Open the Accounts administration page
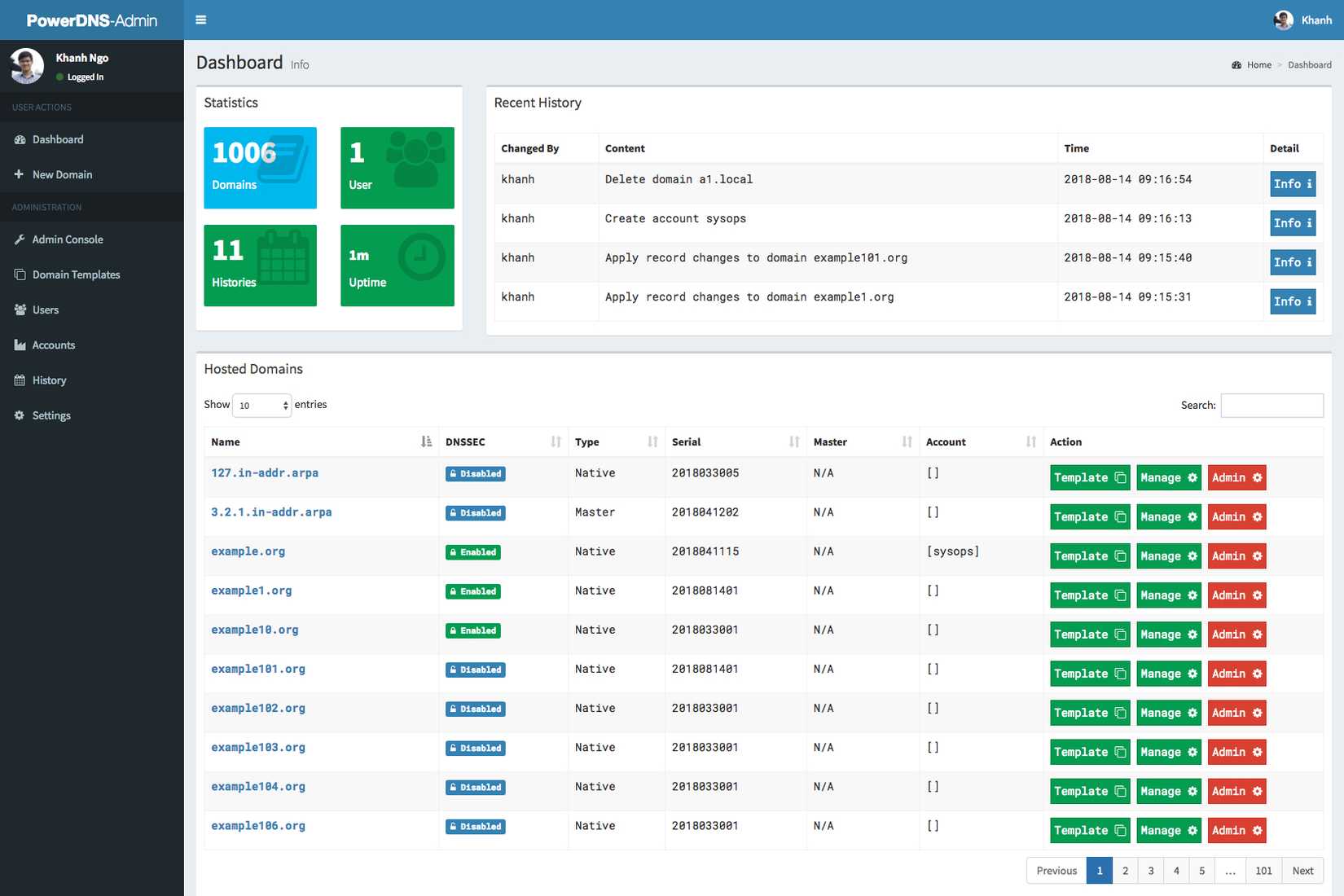This screenshot has width=1344, height=896. click(55, 345)
